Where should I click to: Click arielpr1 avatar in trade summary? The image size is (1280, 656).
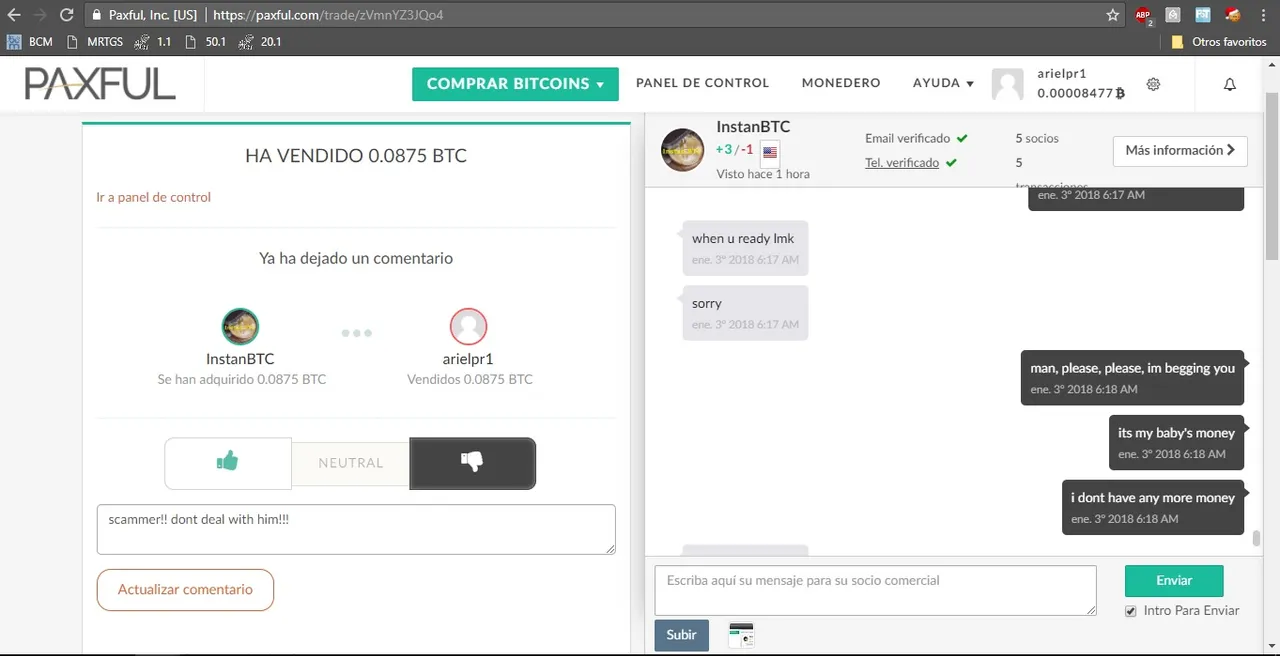click(469, 326)
